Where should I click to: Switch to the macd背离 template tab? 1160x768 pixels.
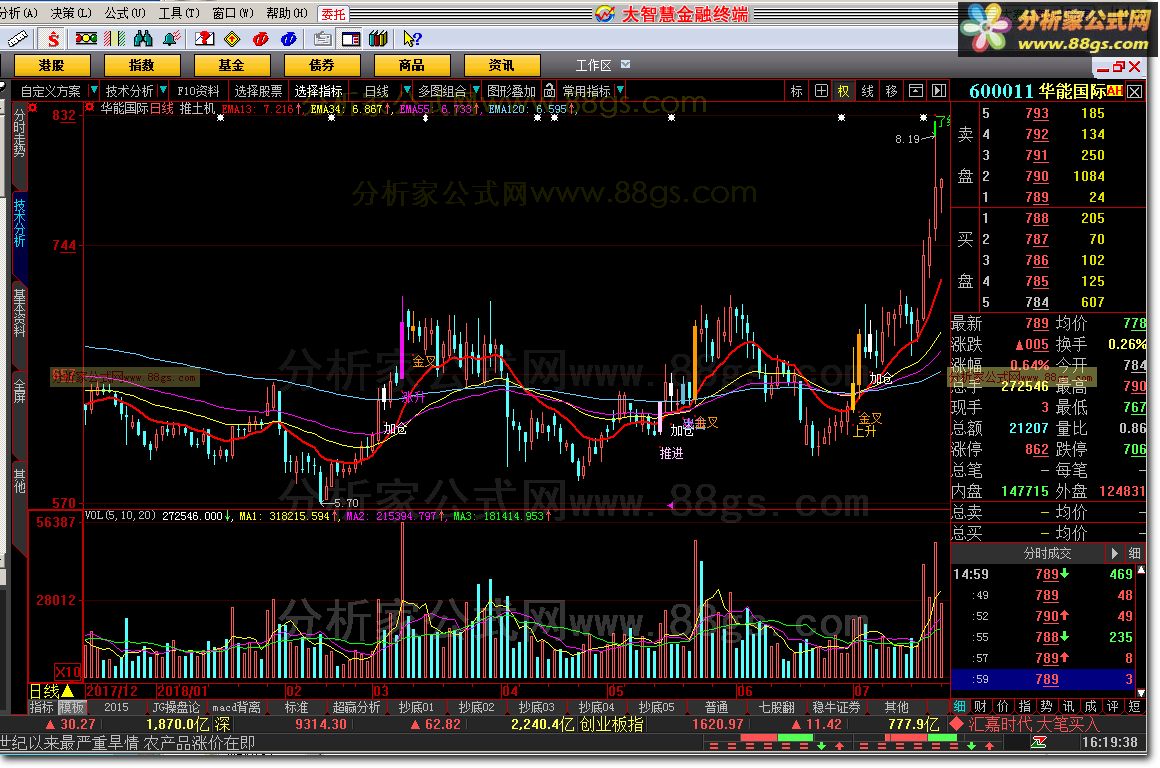[236, 707]
